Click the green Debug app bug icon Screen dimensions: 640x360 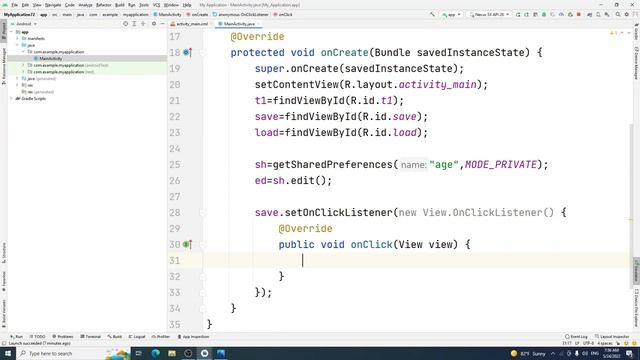click(x=544, y=14)
